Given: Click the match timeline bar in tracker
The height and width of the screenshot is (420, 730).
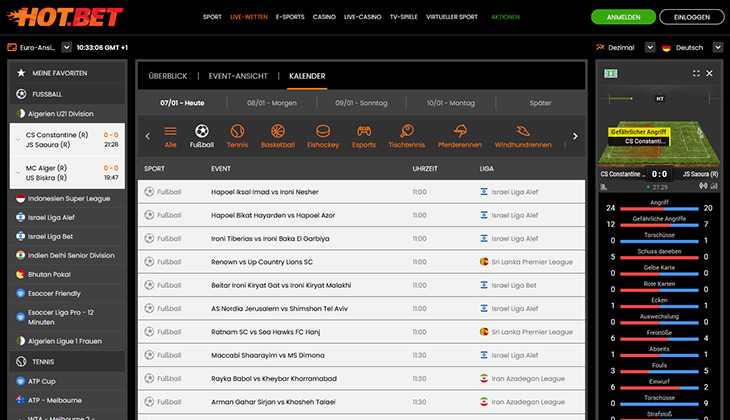Looking at the screenshot, I should [659, 99].
